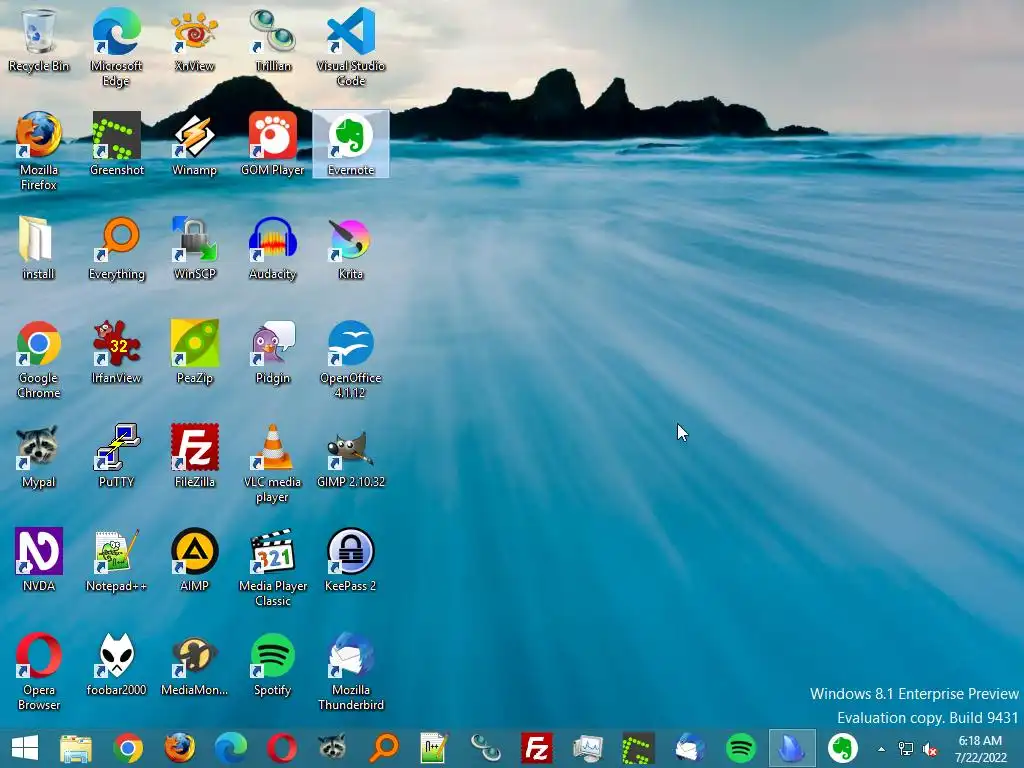The width and height of the screenshot is (1024, 768).
Task: Select the foobar2000 desktop shortcut
Action: 116,664
